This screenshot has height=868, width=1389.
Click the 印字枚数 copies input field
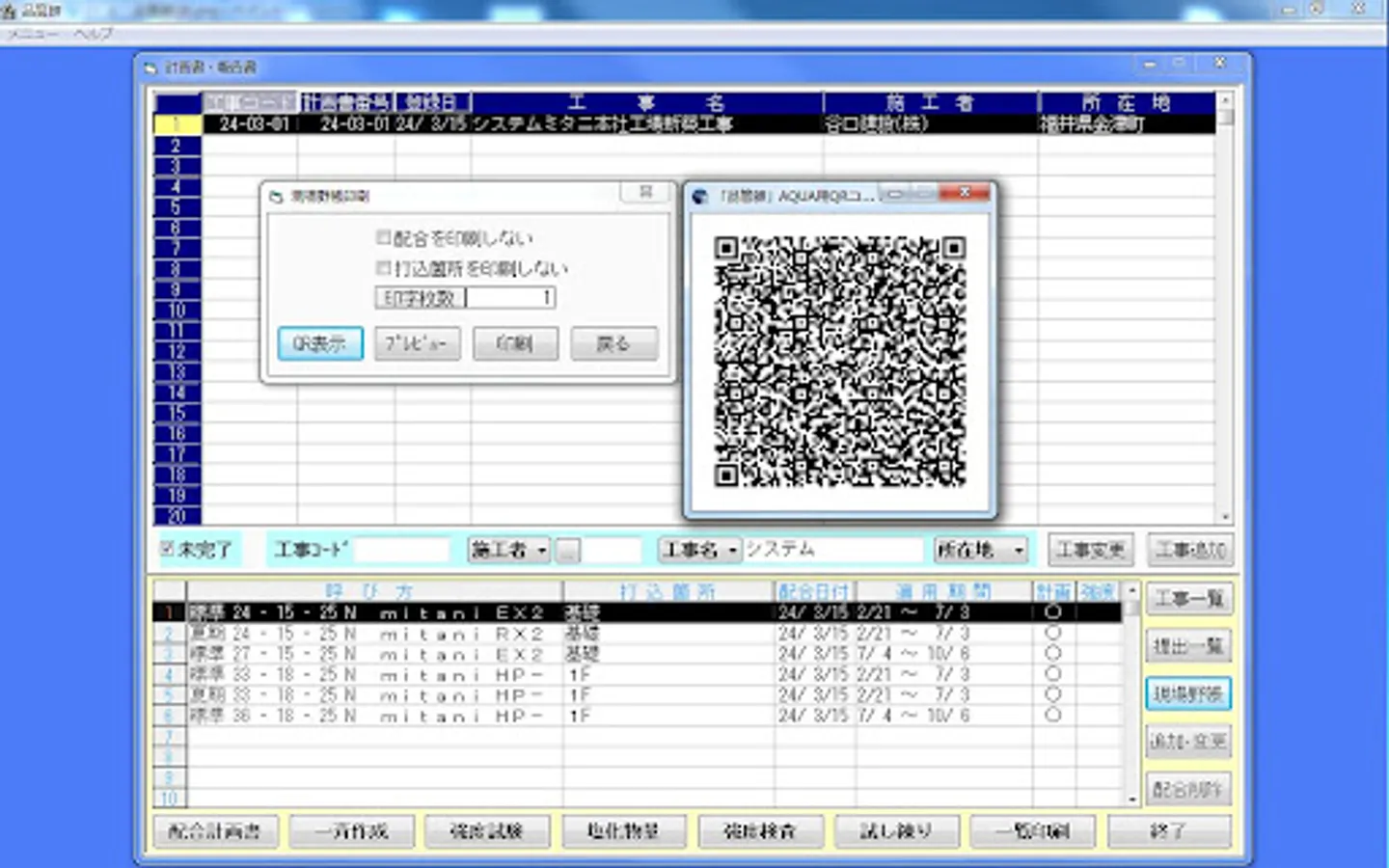coord(510,298)
